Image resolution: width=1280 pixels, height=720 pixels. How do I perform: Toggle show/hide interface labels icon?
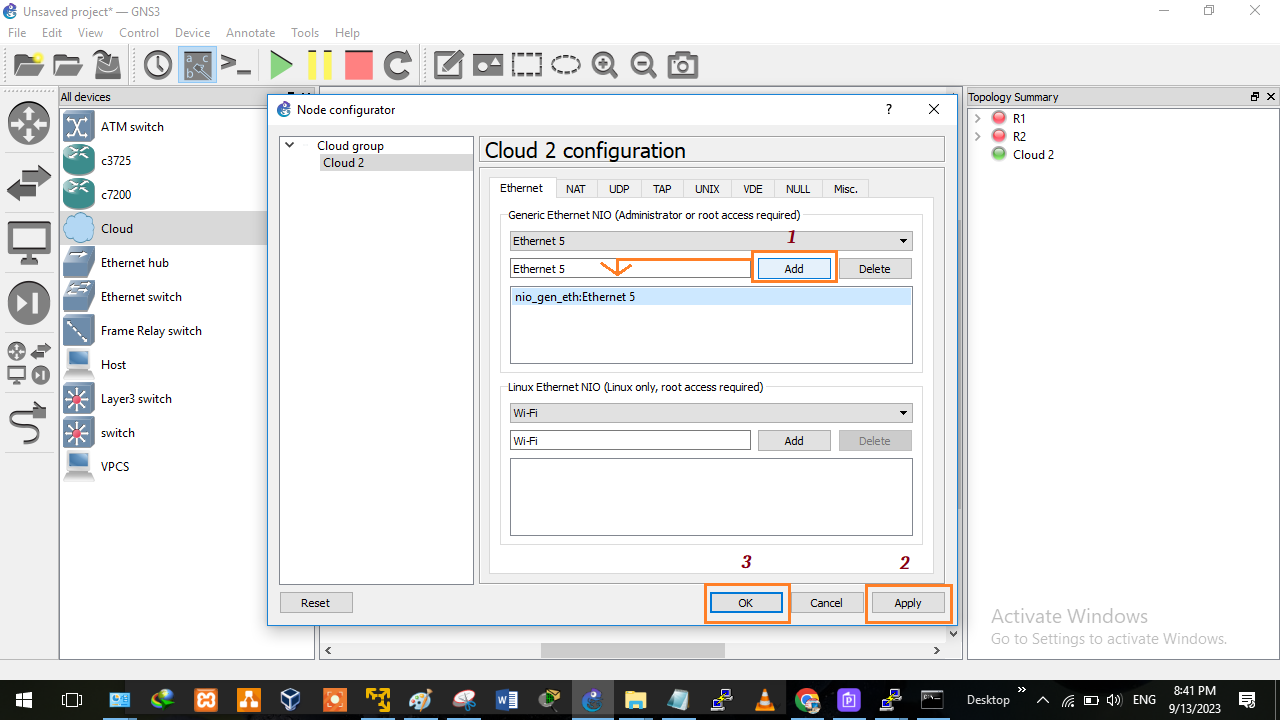(x=197, y=66)
